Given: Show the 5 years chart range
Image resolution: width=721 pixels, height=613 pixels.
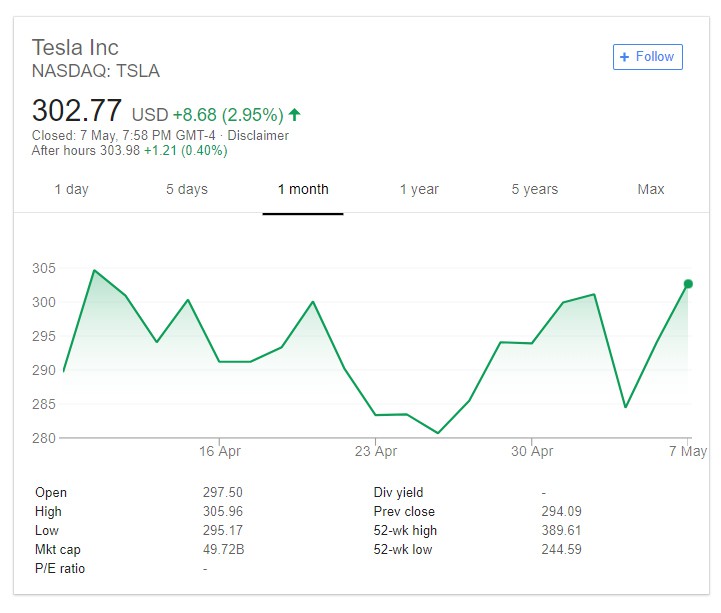Looking at the screenshot, I should tap(535, 190).
